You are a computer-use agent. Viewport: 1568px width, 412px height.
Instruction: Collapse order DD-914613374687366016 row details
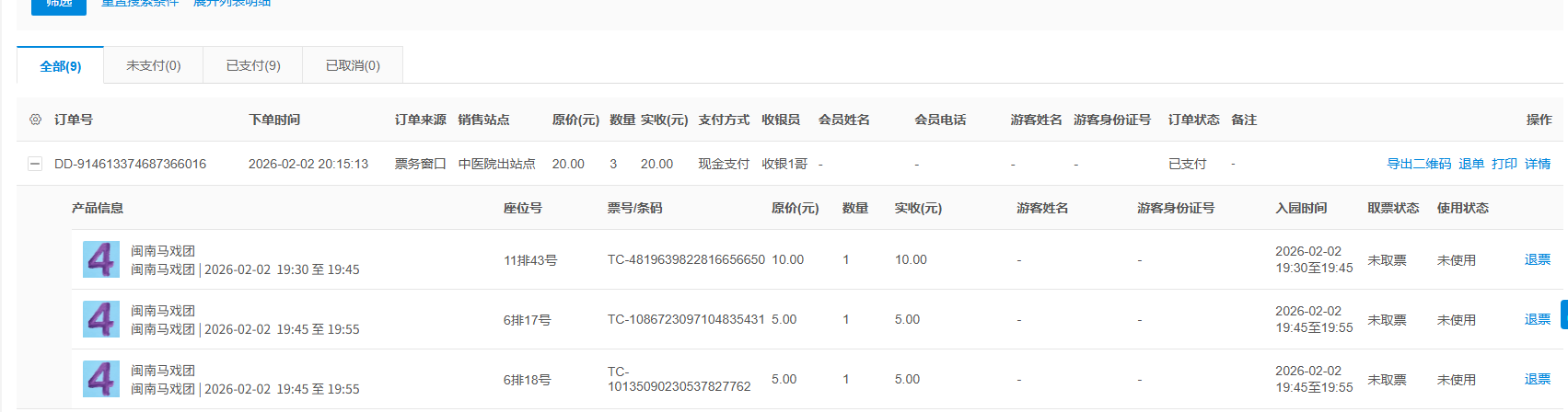pyautogui.click(x=35, y=164)
